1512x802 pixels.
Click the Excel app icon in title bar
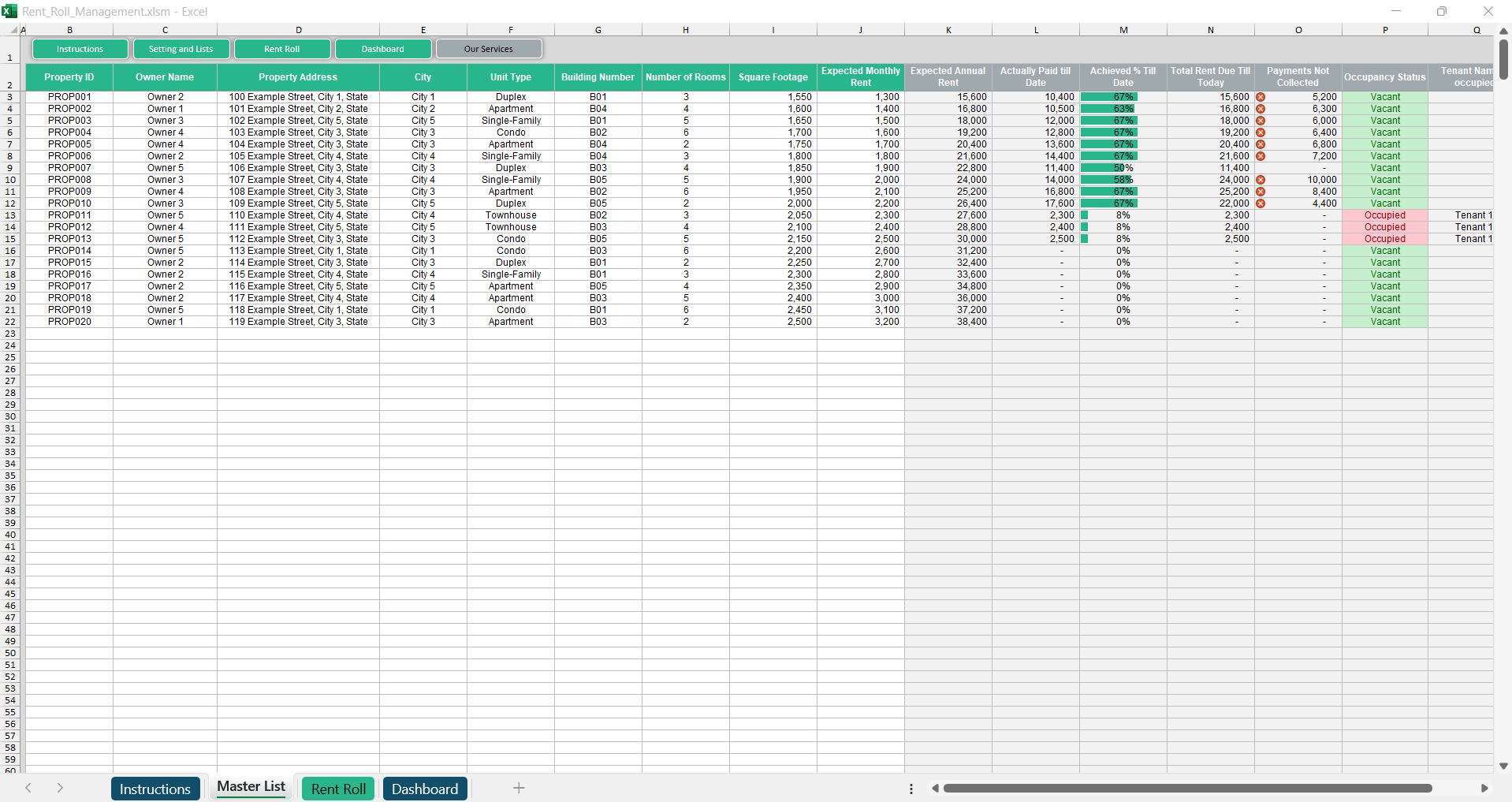pyautogui.click(x=9, y=11)
